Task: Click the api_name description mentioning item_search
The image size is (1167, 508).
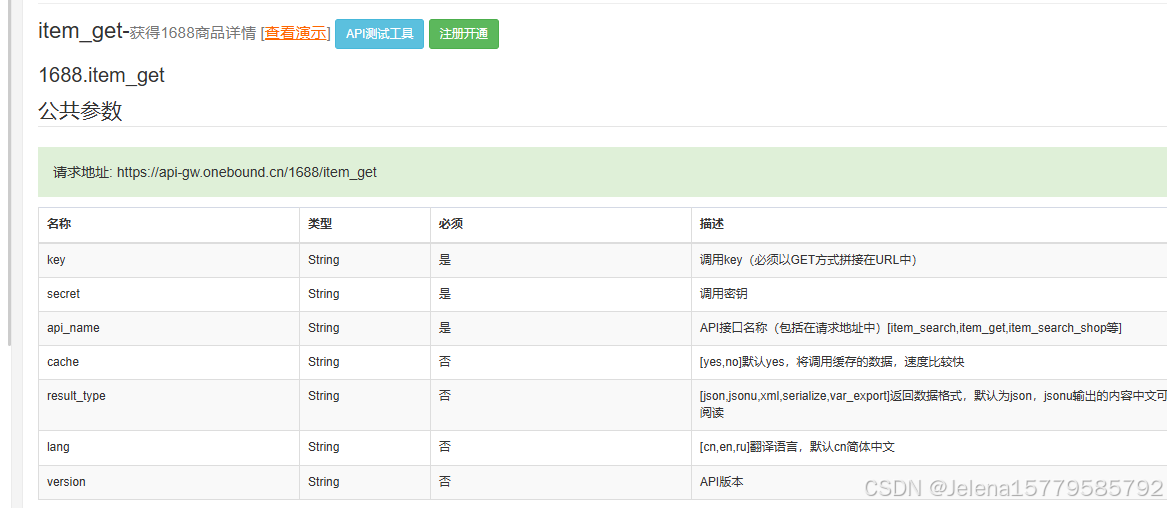Action: point(910,328)
